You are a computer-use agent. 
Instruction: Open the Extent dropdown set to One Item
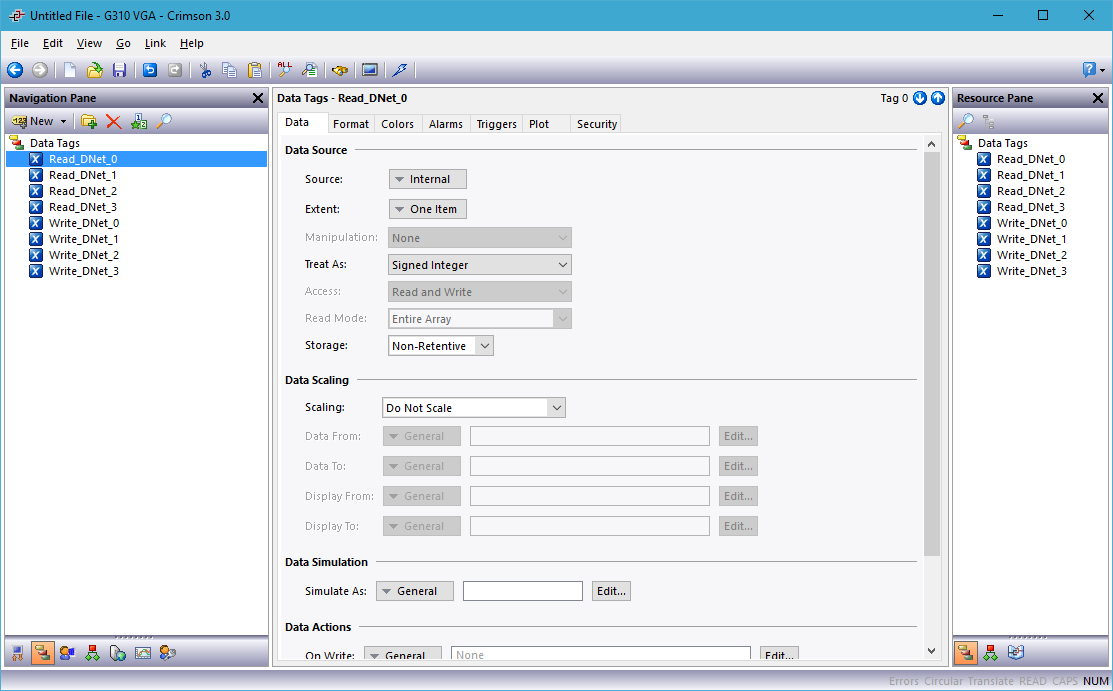point(427,210)
